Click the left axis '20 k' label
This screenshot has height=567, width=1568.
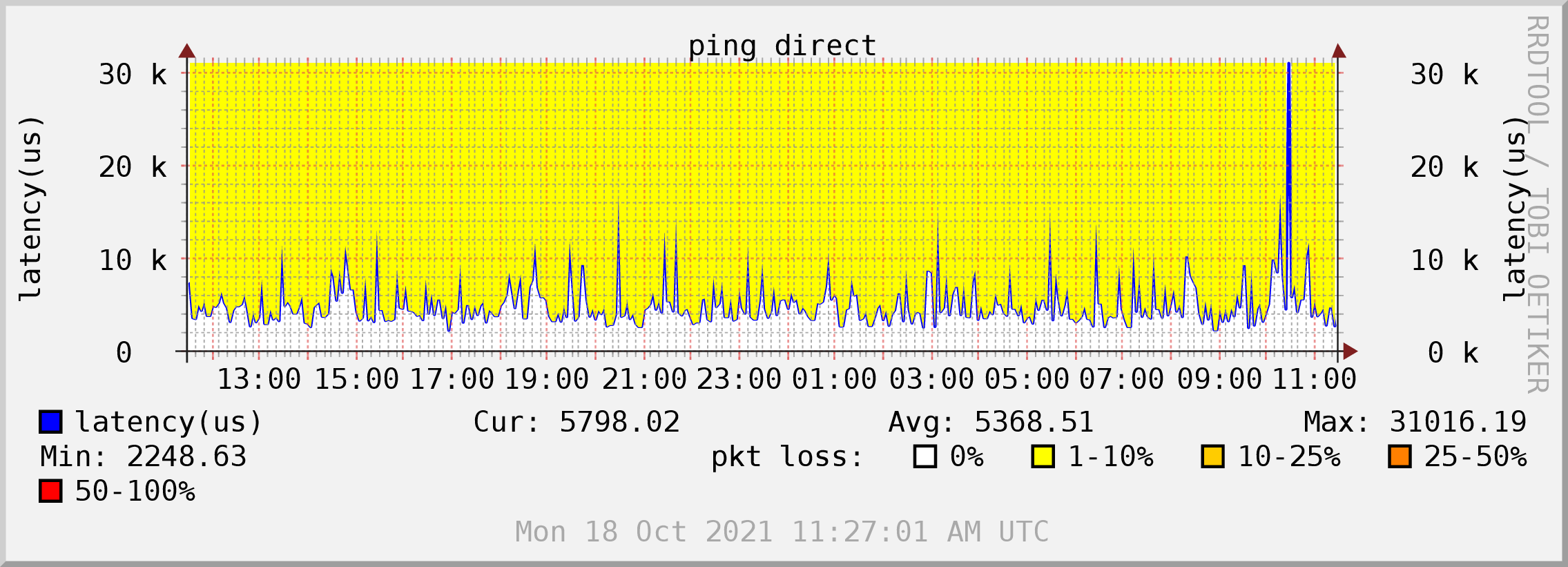point(133,167)
